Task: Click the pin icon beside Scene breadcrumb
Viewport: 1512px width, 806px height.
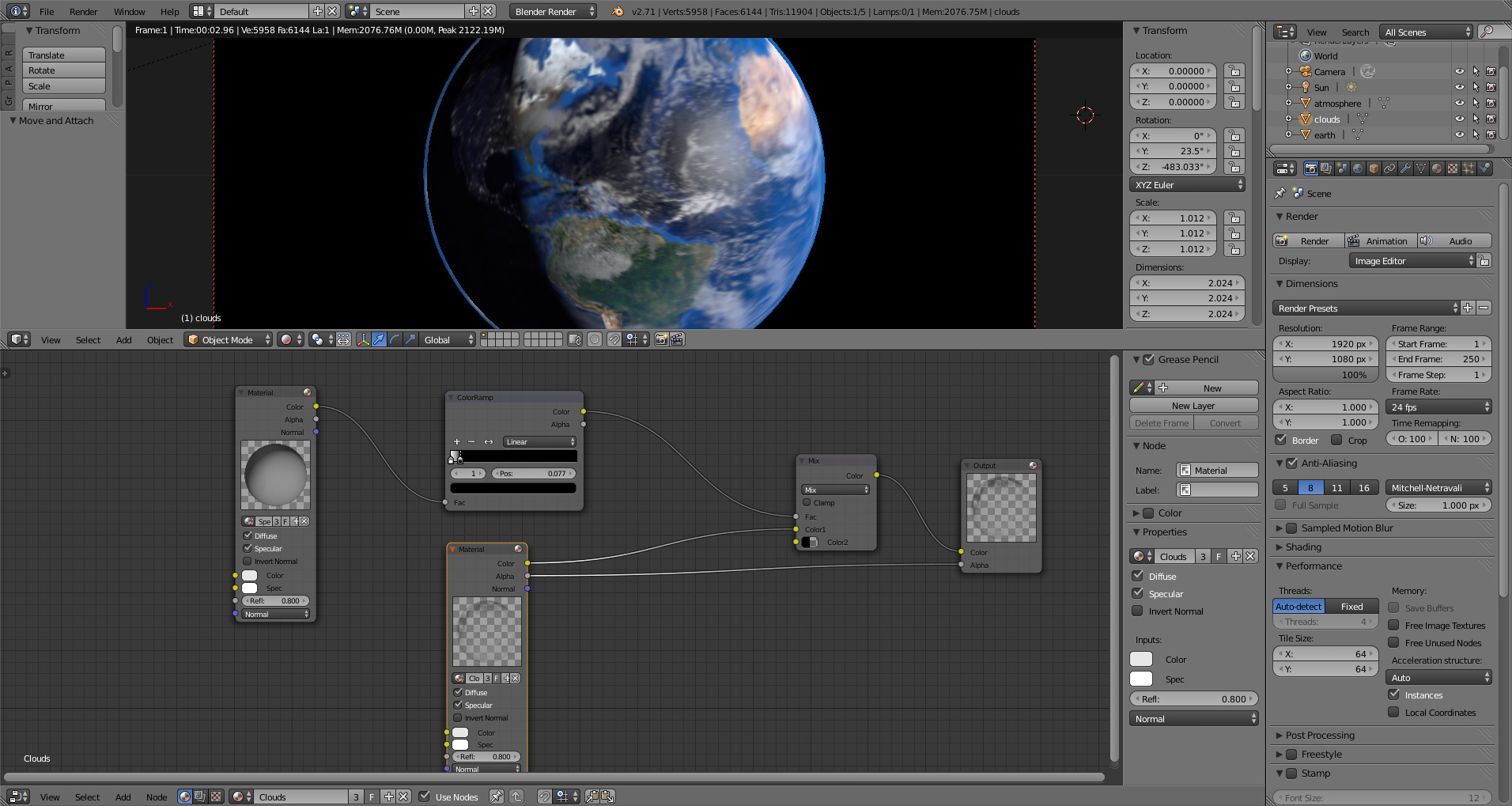Action: tap(1280, 193)
